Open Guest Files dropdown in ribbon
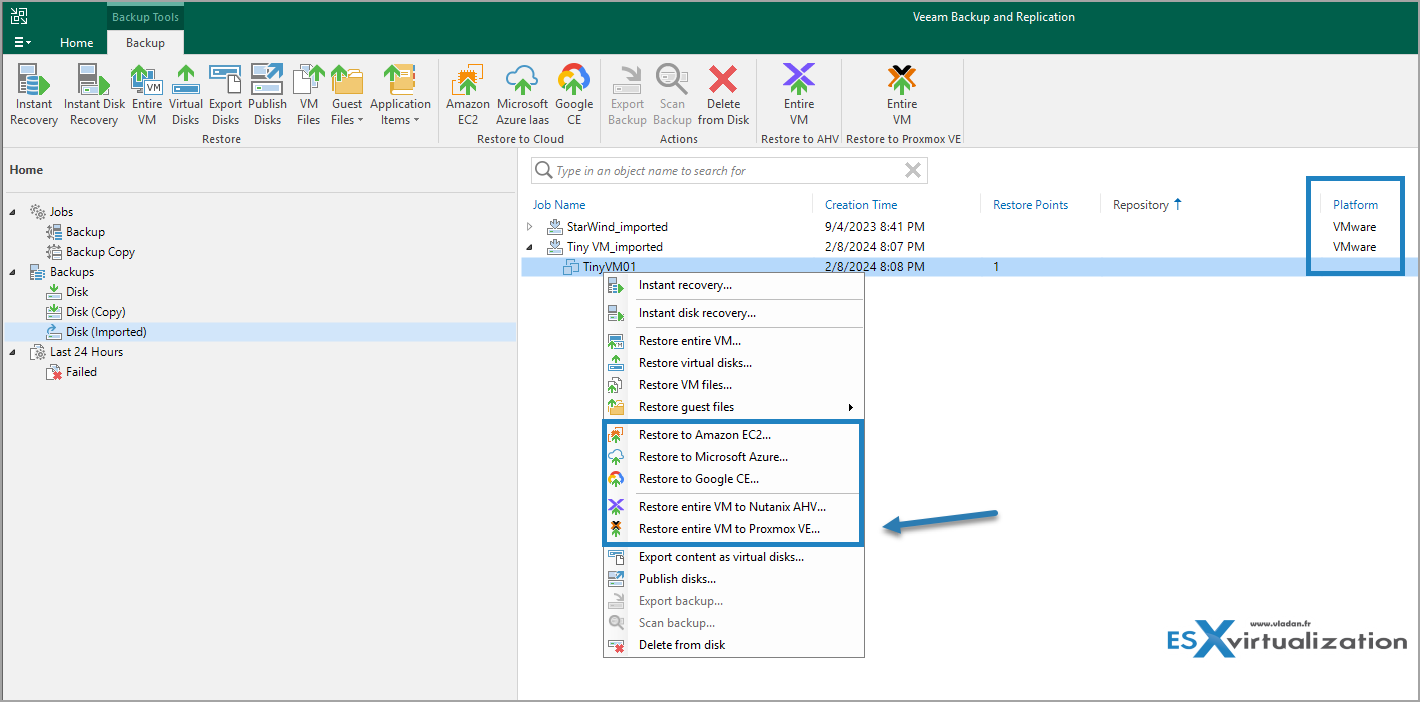This screenshot has height=702, width=1420. point(347,95)
